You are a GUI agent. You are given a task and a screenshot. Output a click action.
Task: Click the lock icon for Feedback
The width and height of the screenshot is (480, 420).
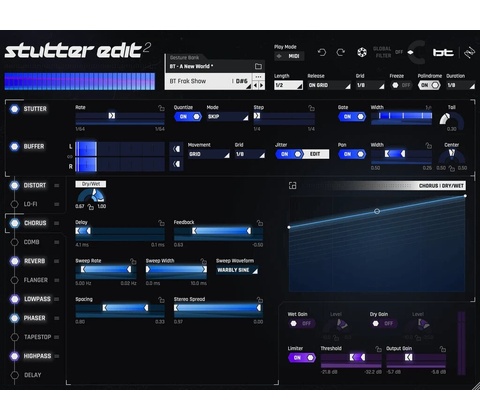pos(260,223)
